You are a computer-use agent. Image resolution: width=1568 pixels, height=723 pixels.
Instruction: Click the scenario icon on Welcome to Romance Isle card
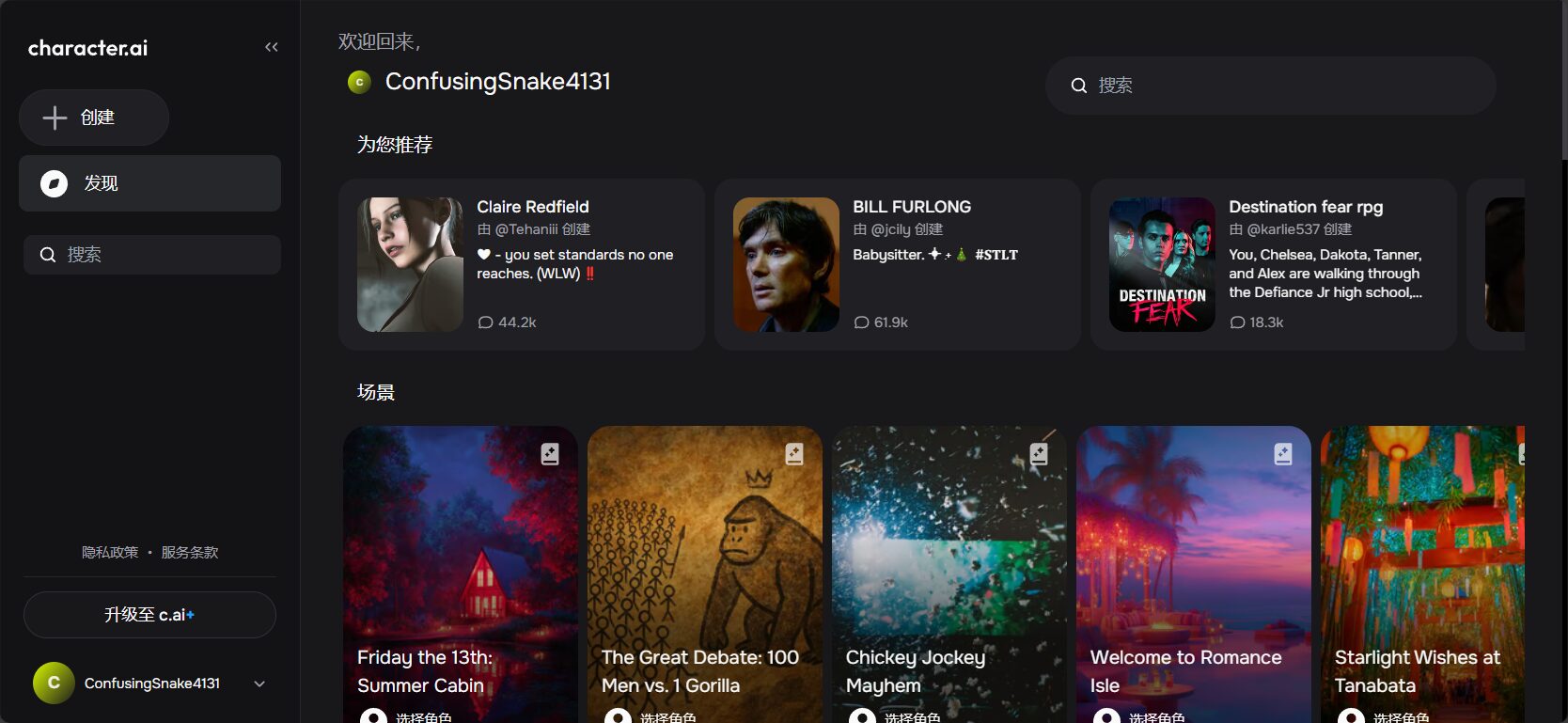point(1283,454)
